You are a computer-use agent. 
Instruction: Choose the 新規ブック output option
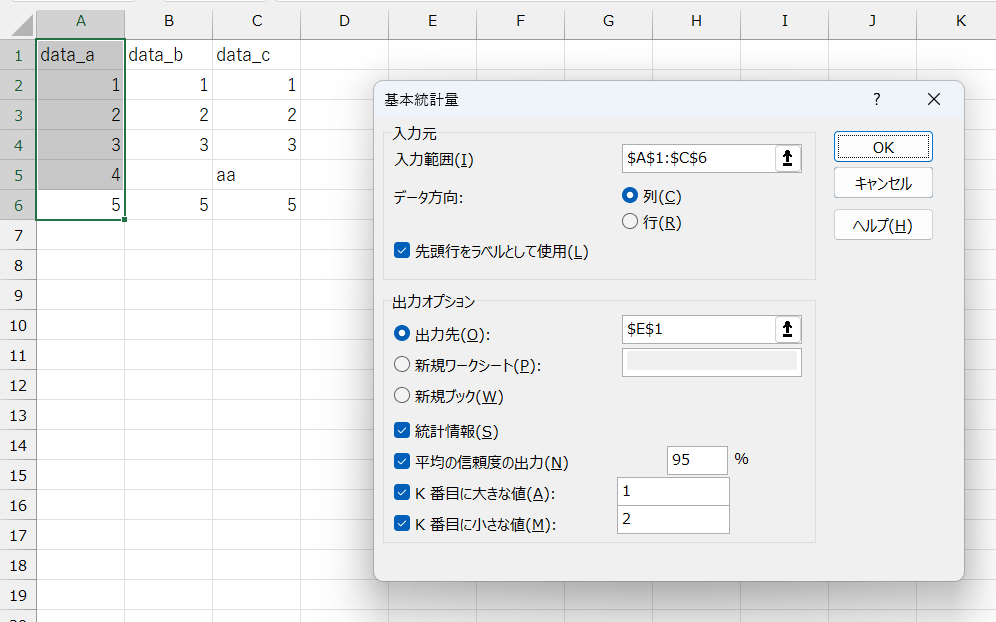pos(402,396)
